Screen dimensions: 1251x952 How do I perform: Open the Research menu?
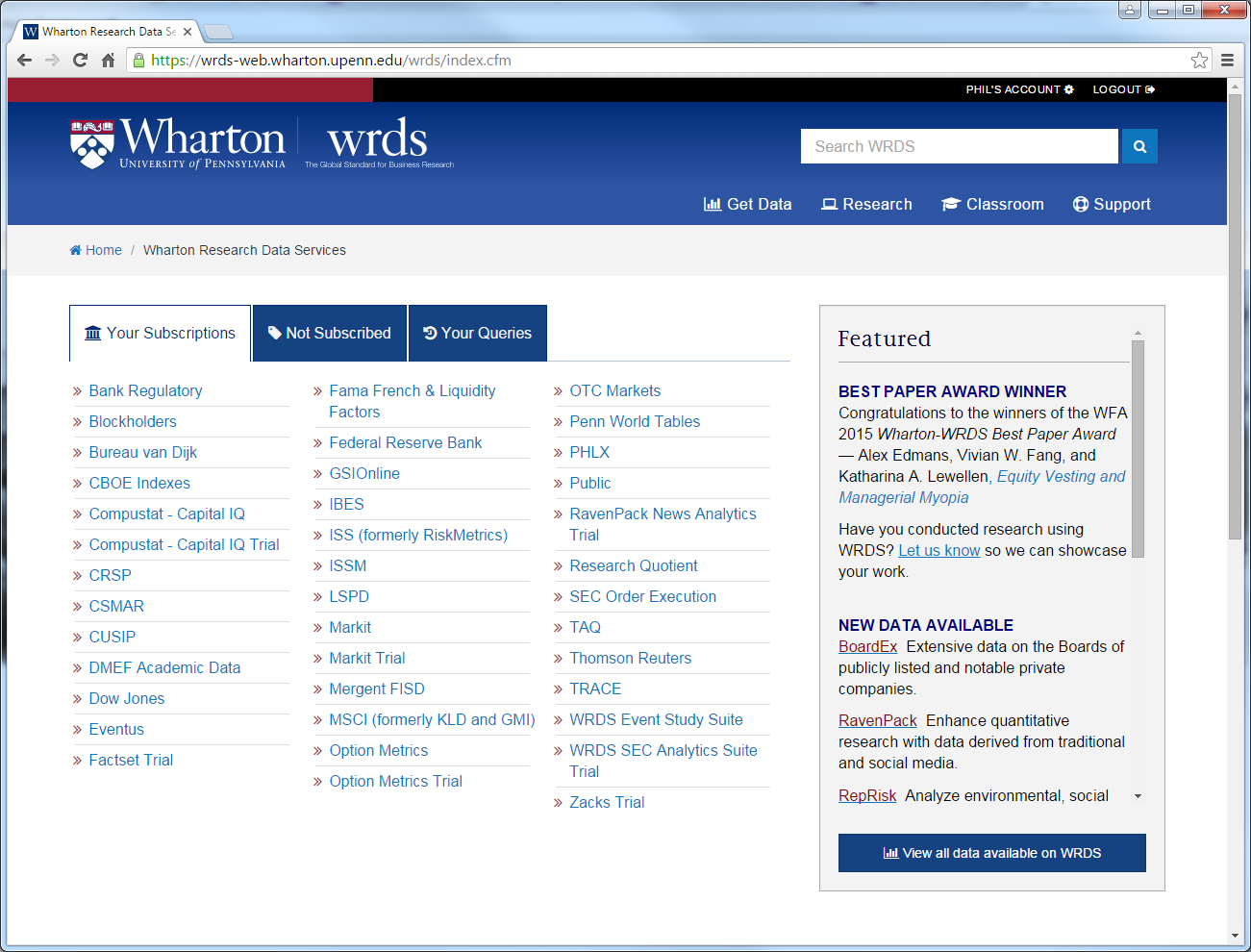pyautogui.click(x=866, y=204)
